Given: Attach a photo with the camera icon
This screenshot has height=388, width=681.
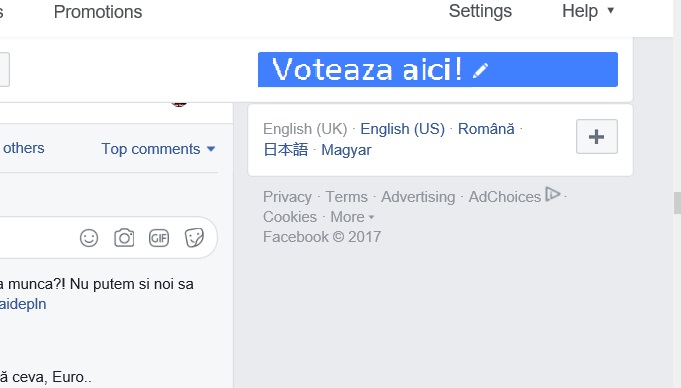Looking at the screenshot, I should (124, 238).
